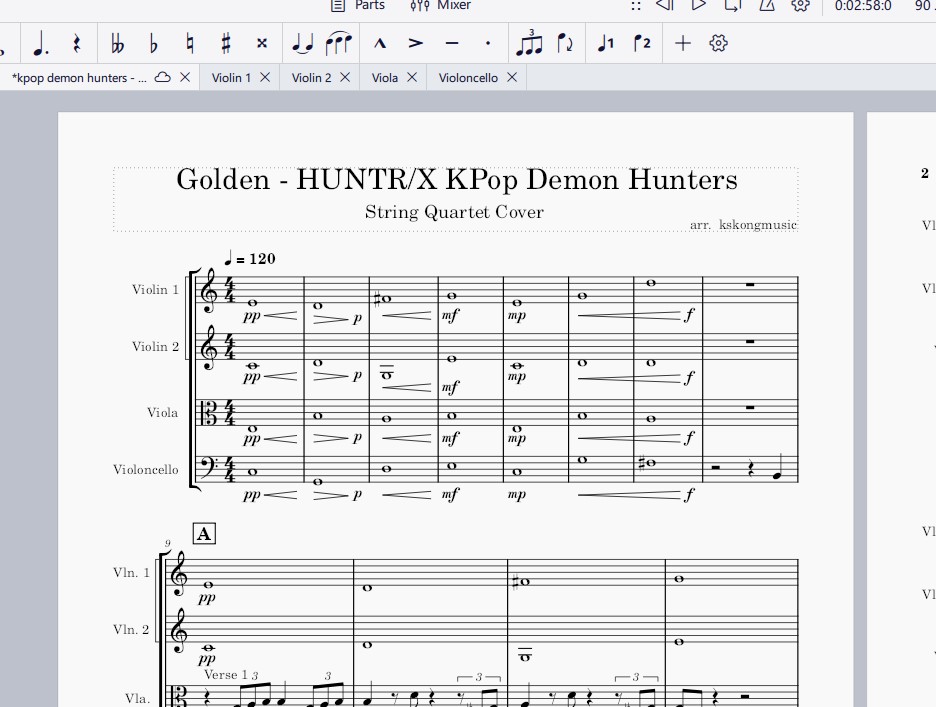
Task: Select the page number 2 on the next page
Action: click(925, 173)
